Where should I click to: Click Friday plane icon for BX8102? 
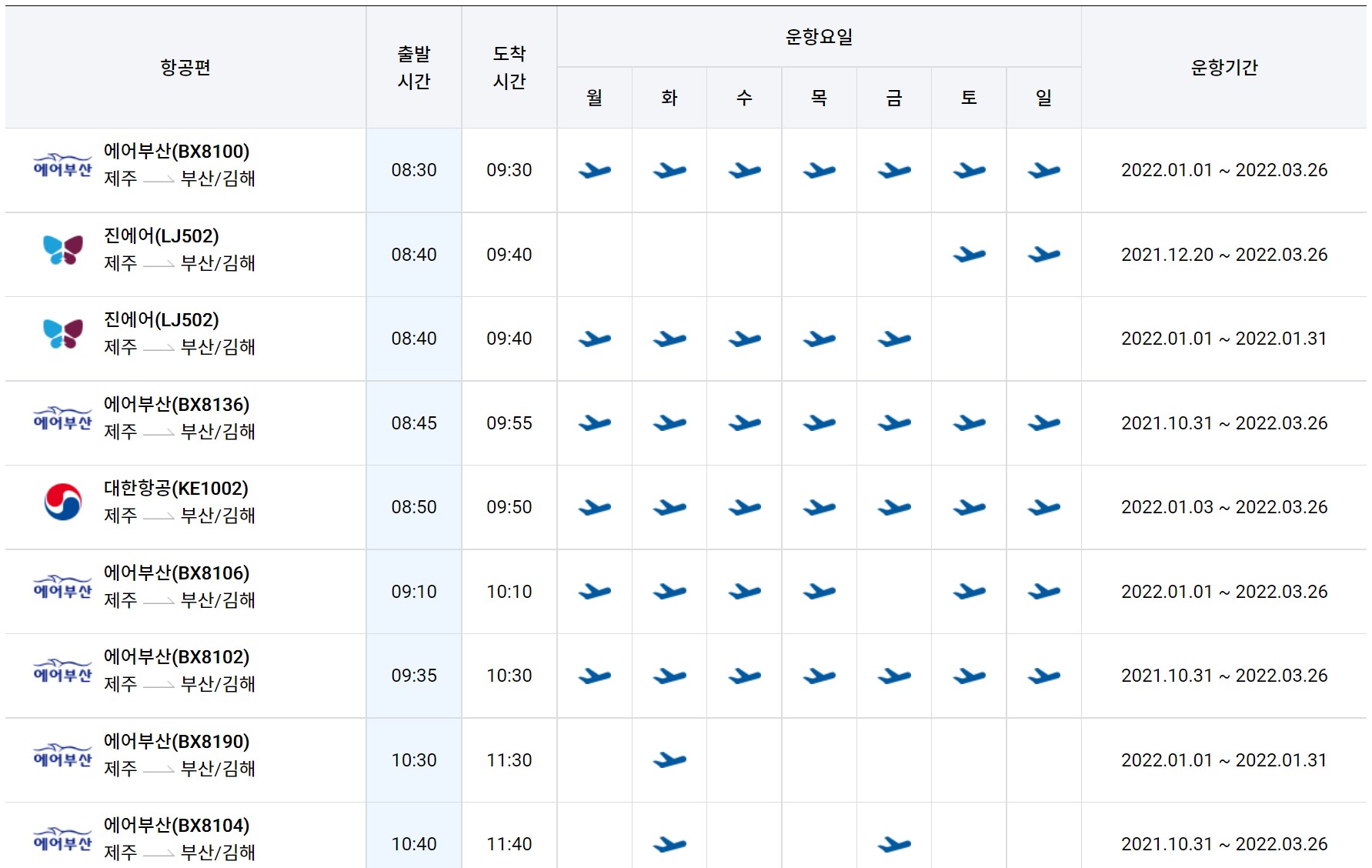(894, 676)
